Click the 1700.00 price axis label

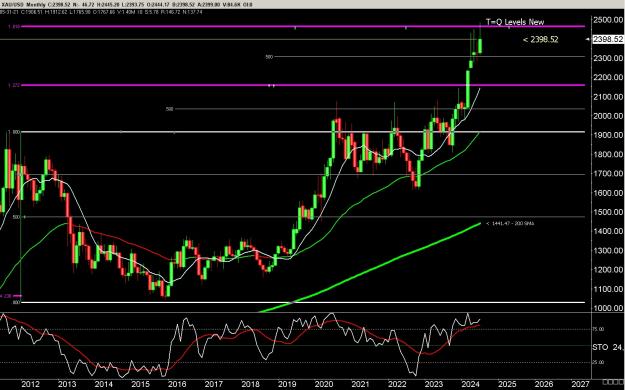pos(608,173)
